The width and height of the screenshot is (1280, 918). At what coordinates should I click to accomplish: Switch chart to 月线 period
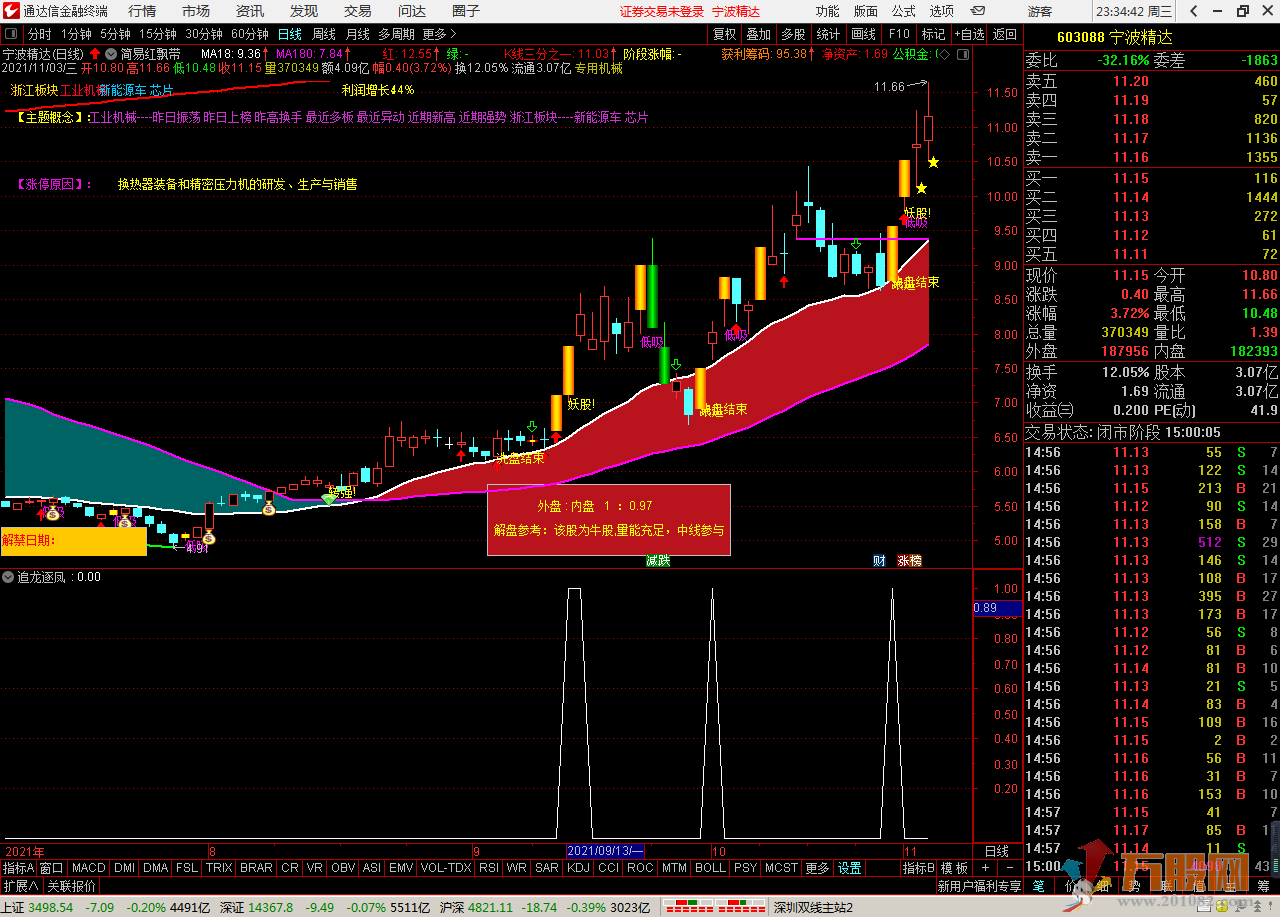coord(358,34)
